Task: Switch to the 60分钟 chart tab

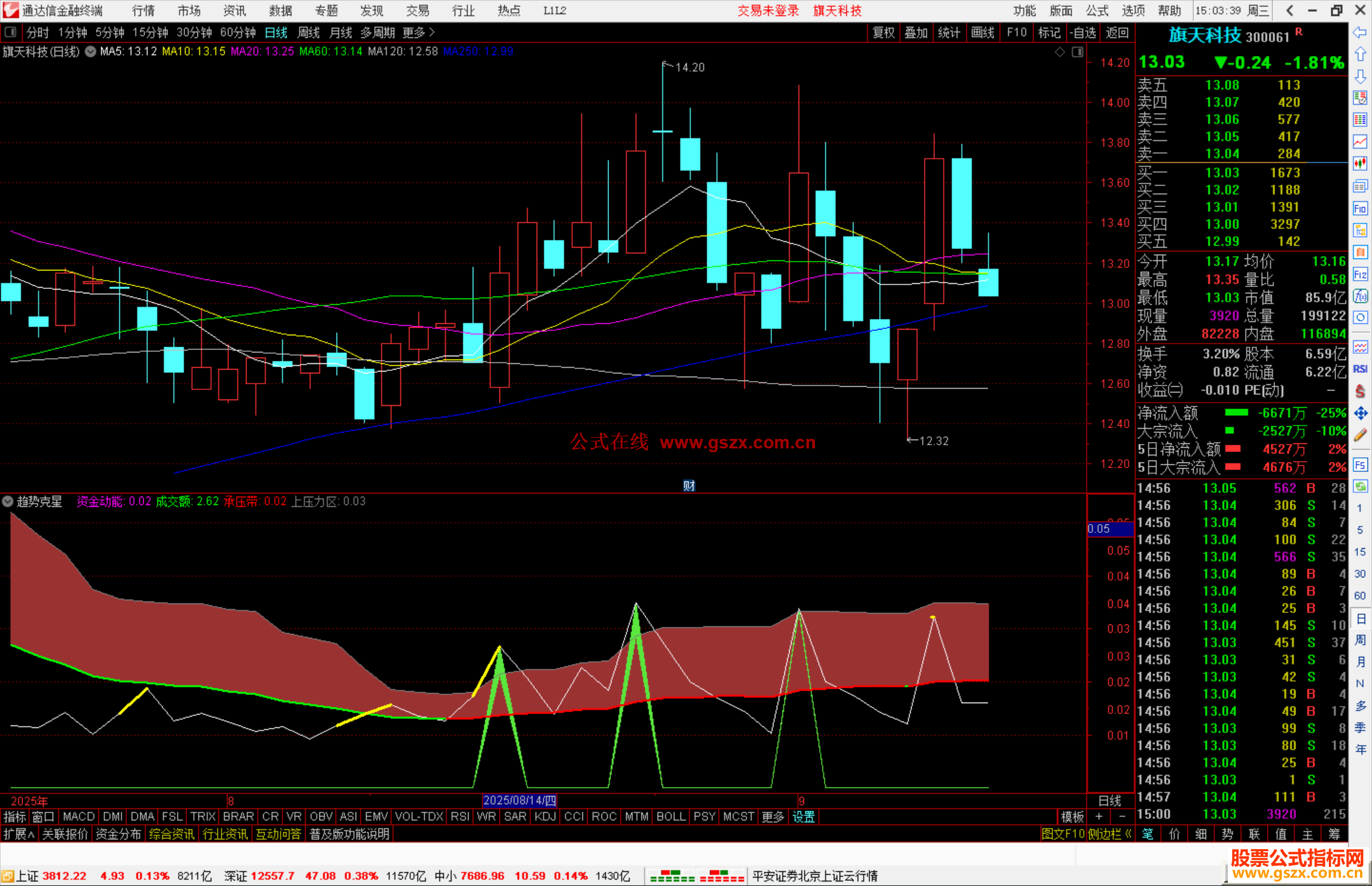Action: [238, 32]
